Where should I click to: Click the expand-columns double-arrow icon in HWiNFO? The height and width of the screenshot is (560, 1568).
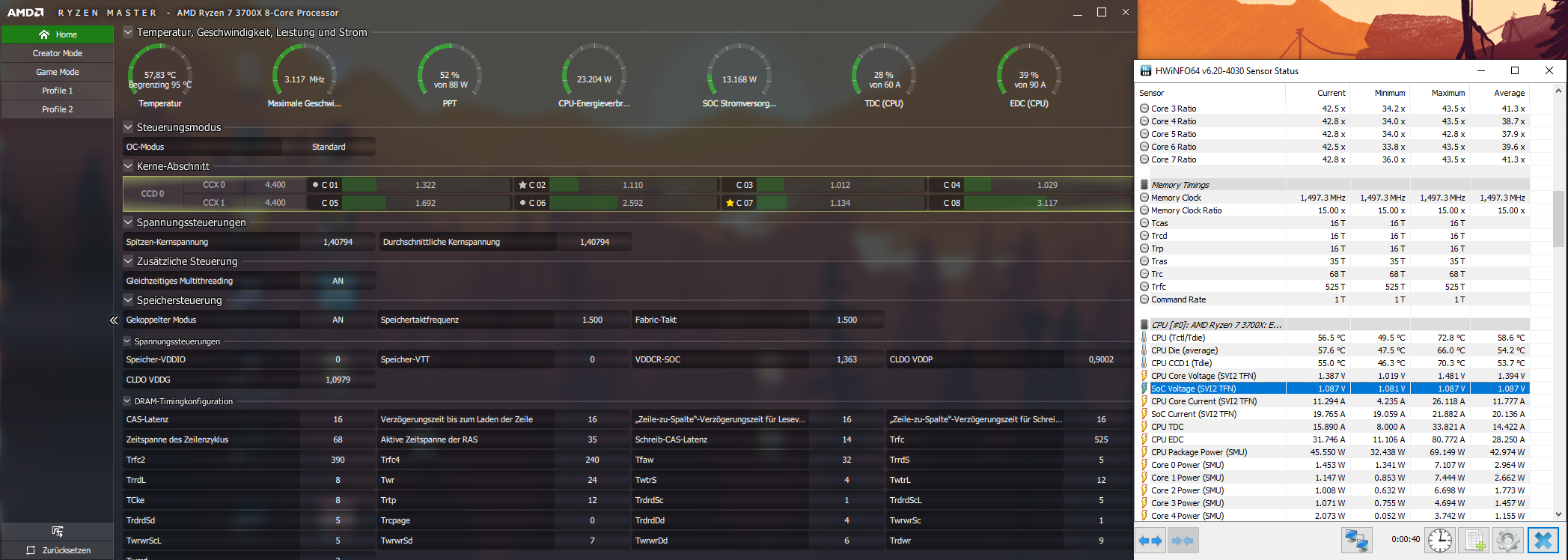coord(1150,541)
